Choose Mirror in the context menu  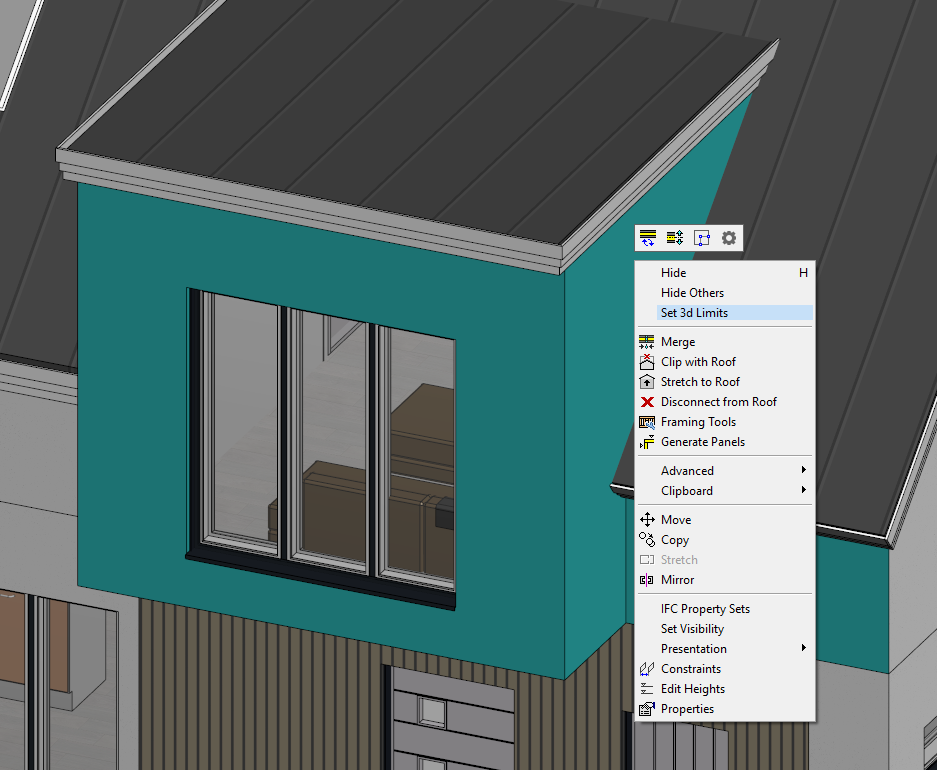pyautogui.click(x=677, y=580)
